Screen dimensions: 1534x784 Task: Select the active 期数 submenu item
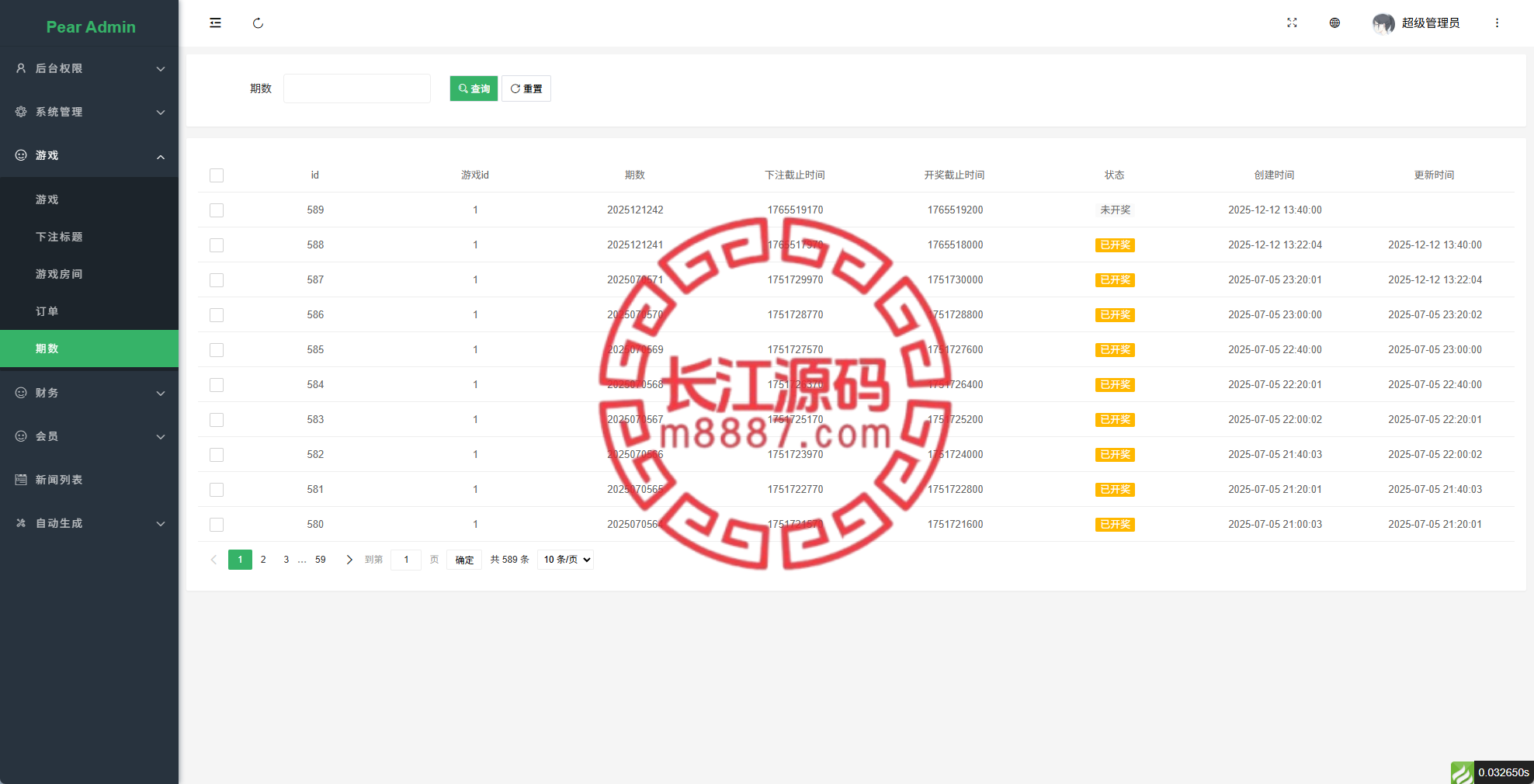[x=89, y=349]
